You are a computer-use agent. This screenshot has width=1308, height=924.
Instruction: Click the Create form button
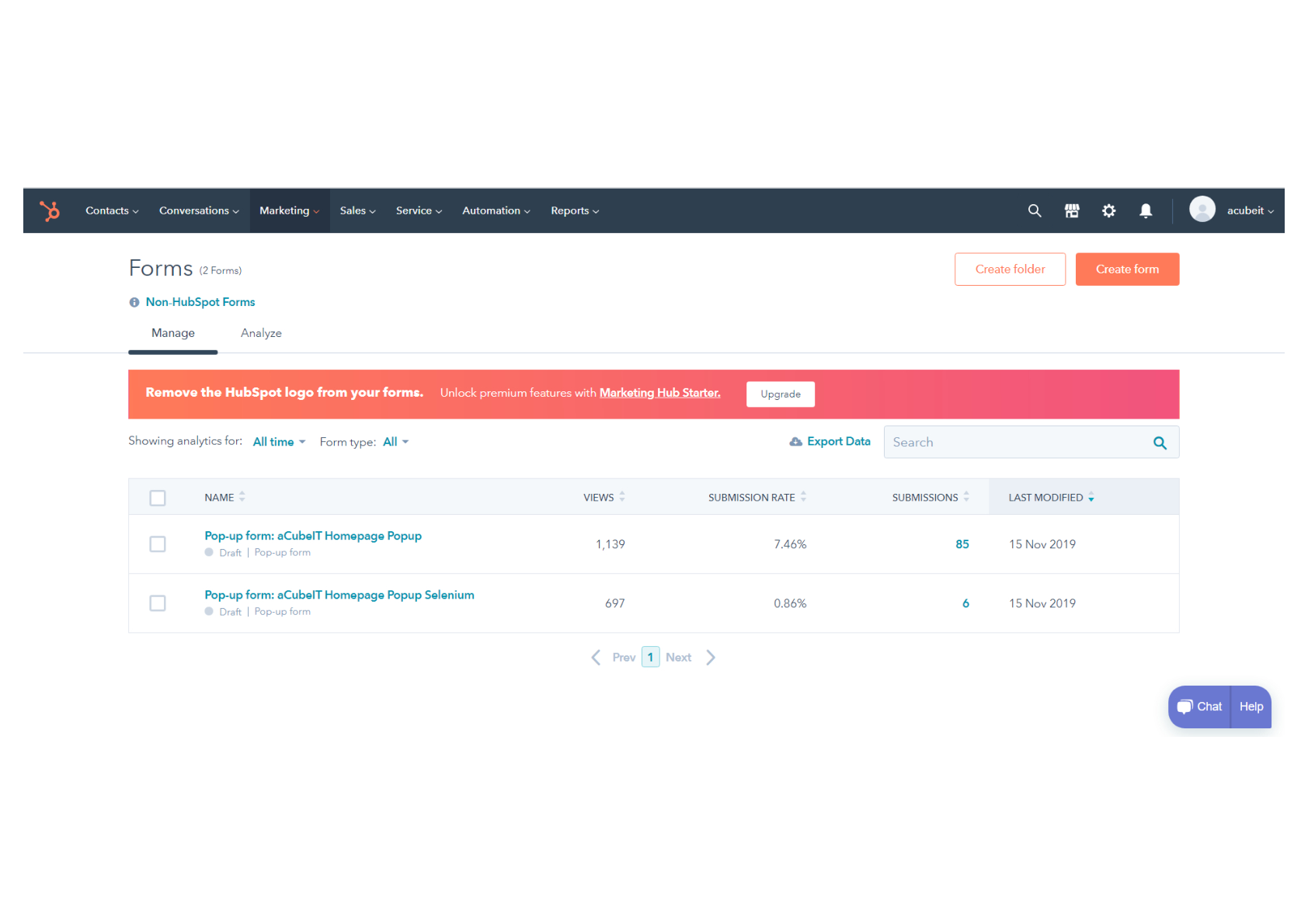tap(1127, 269)
